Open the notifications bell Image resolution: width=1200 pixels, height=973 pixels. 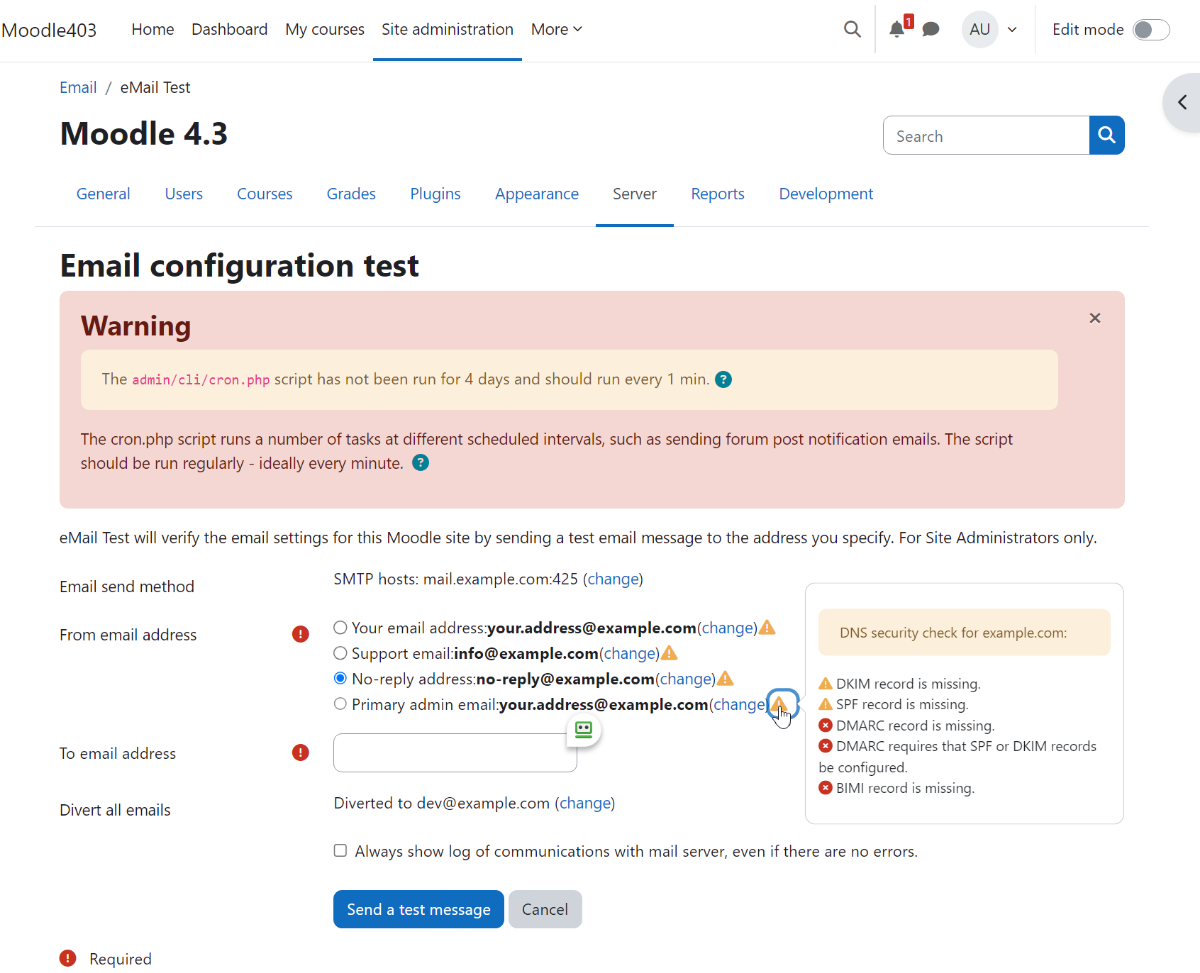tap(895, 29)
